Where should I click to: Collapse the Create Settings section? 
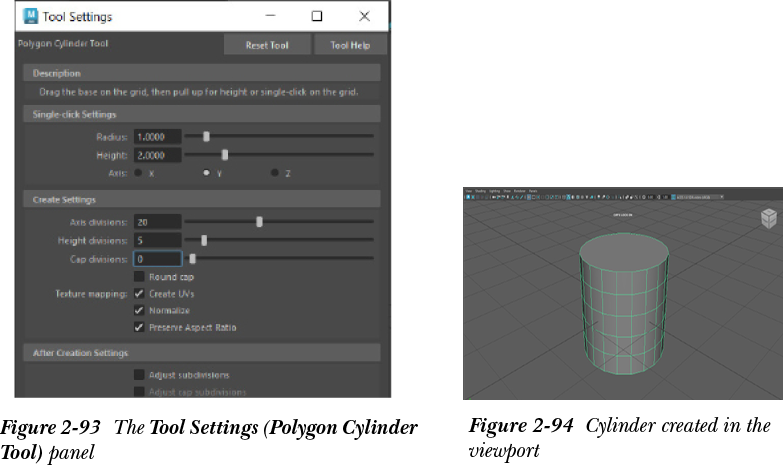pos(66,200)
